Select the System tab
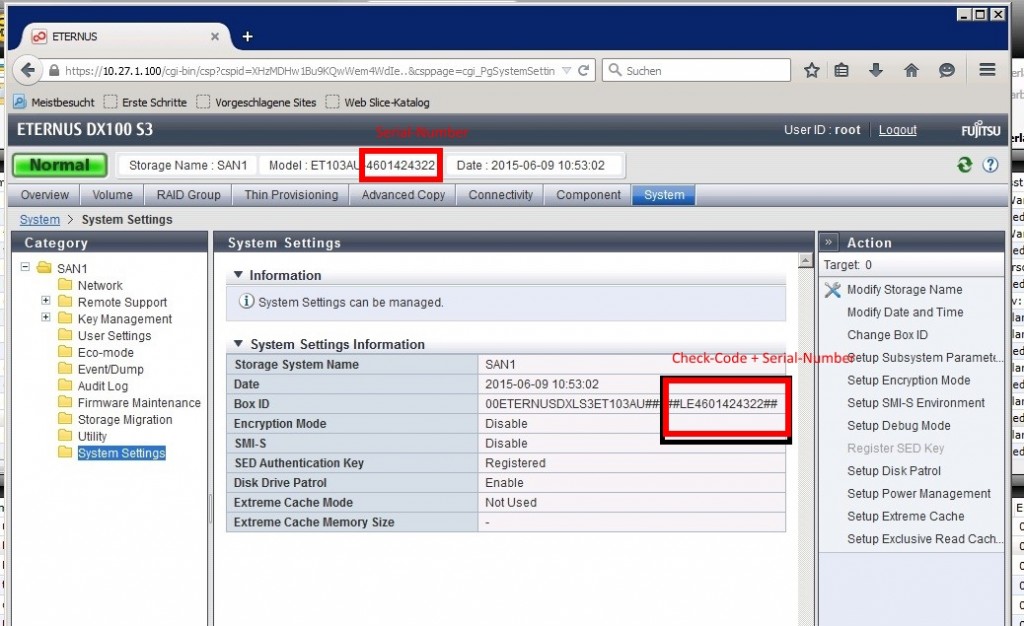The width and height of the screenshot is (1024, 626). (664, 195)
